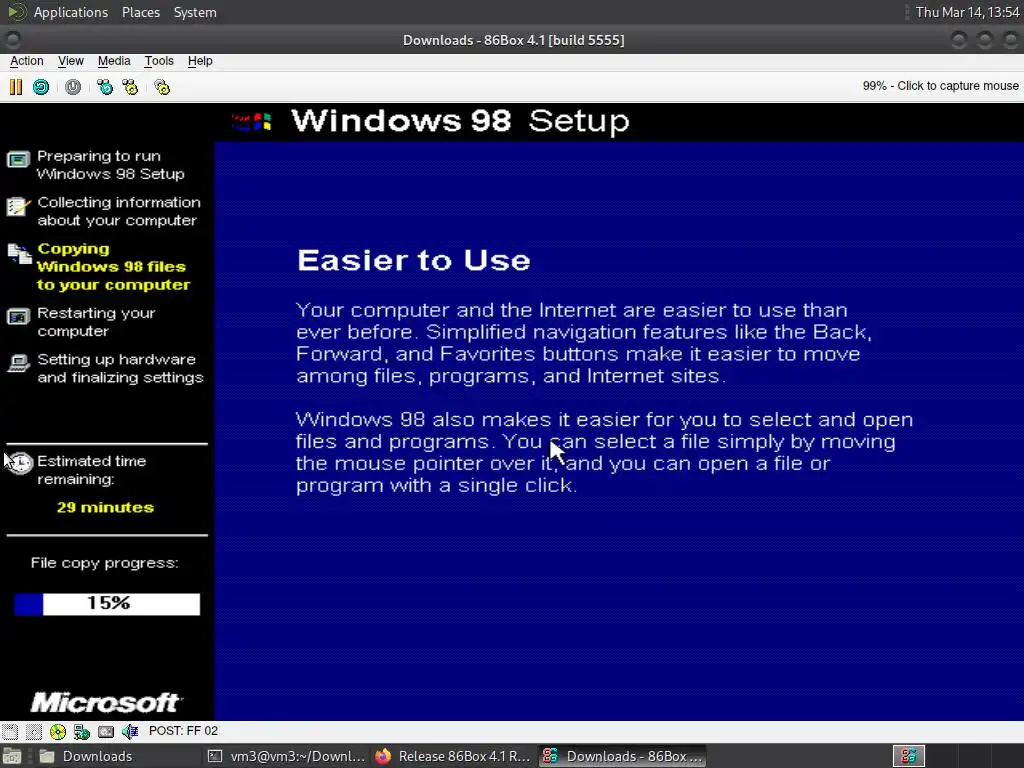Open the Tools menu
Viewport: 1024px width, 768px height.
[159, 61]
